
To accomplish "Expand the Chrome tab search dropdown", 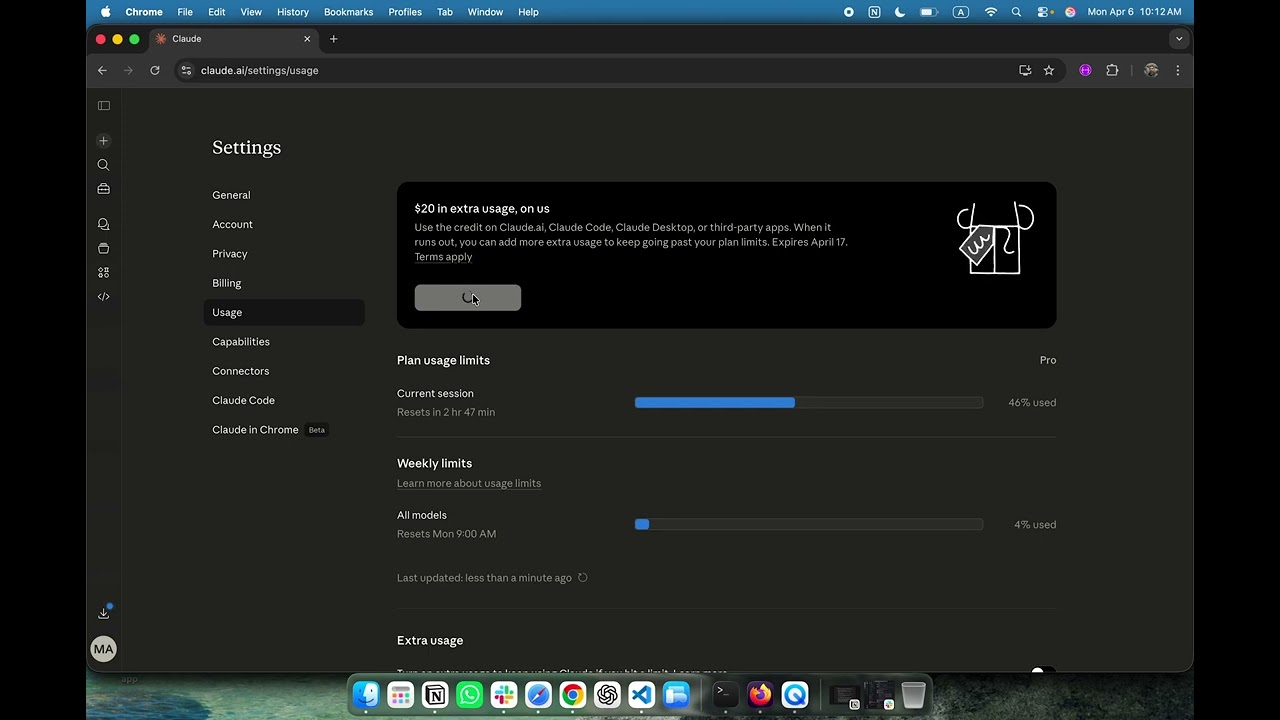I will [1179, 39].
